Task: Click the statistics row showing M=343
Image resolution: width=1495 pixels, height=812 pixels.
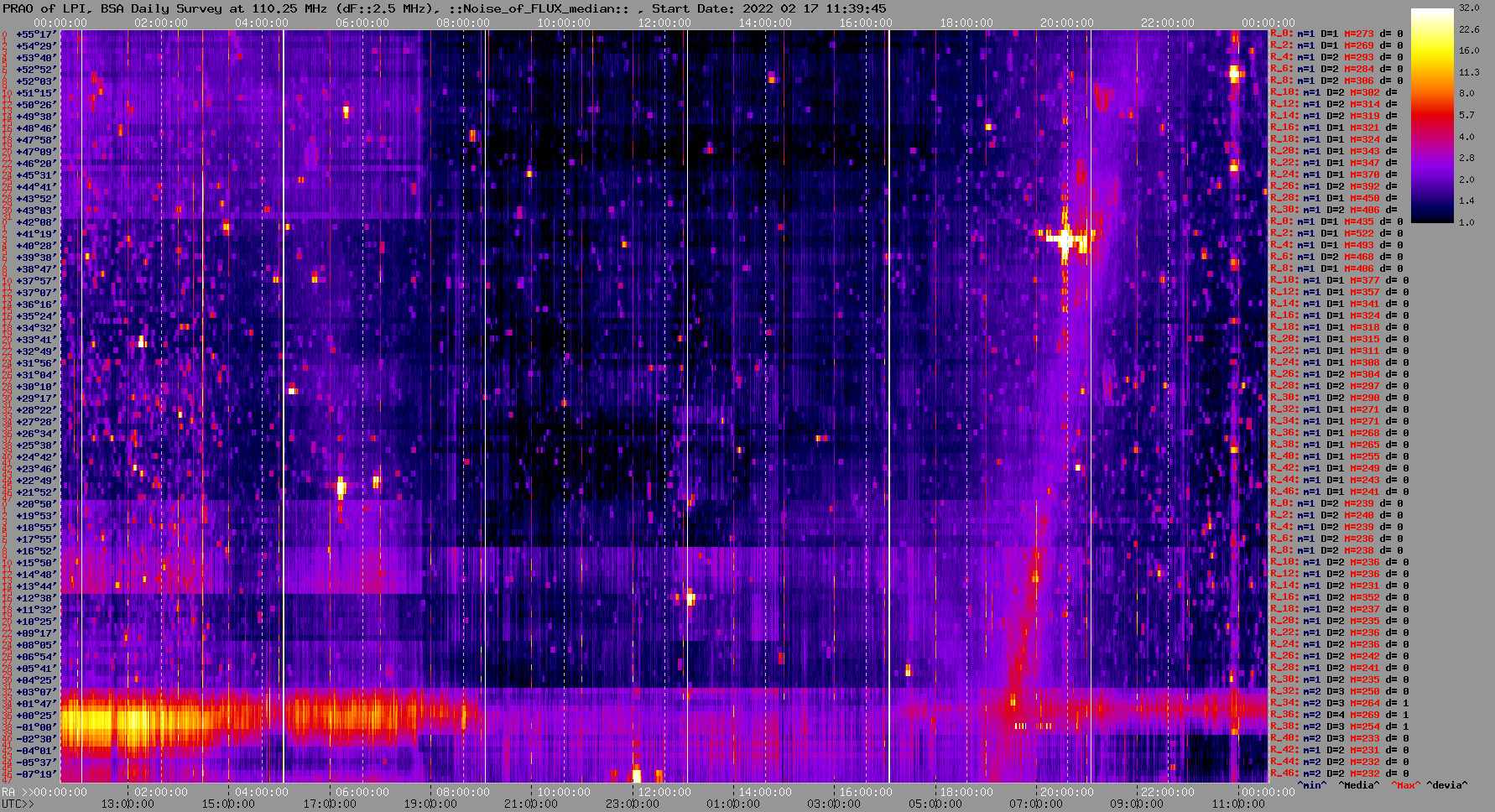Action: click(x=1334, y=152)
